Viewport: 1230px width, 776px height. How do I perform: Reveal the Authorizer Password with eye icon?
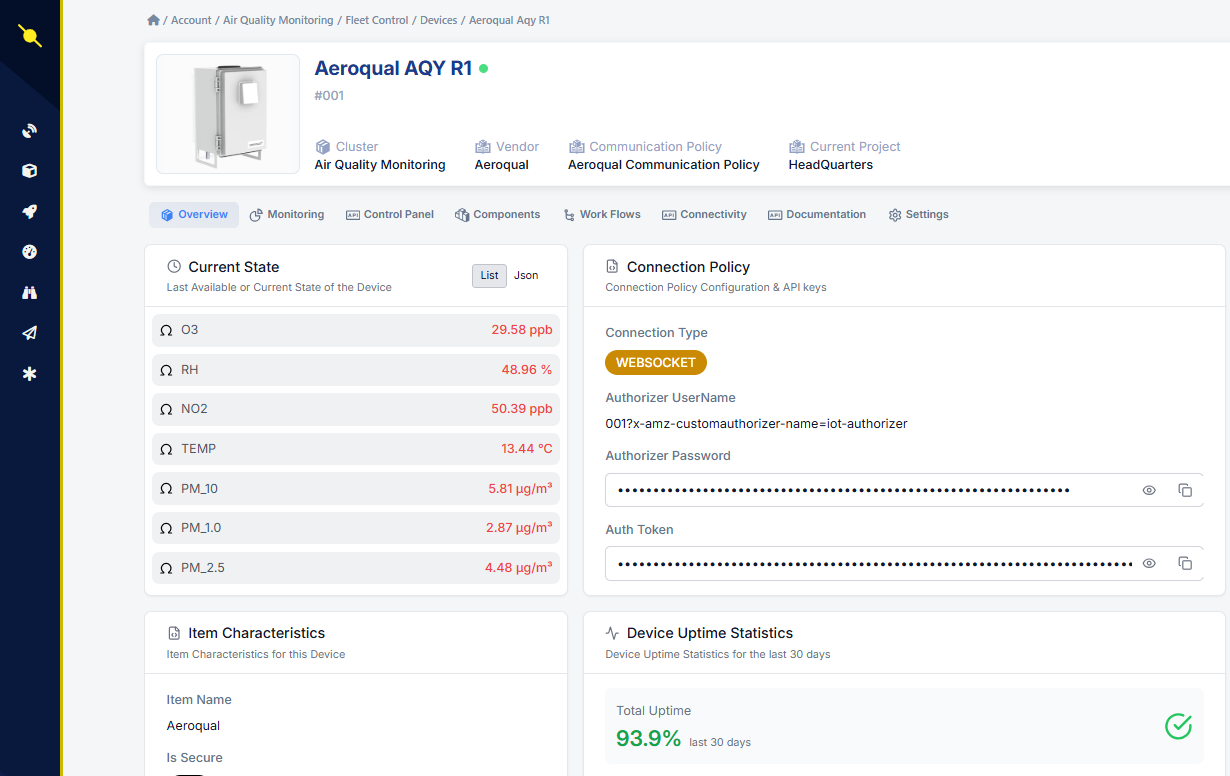click(1149, 490)
